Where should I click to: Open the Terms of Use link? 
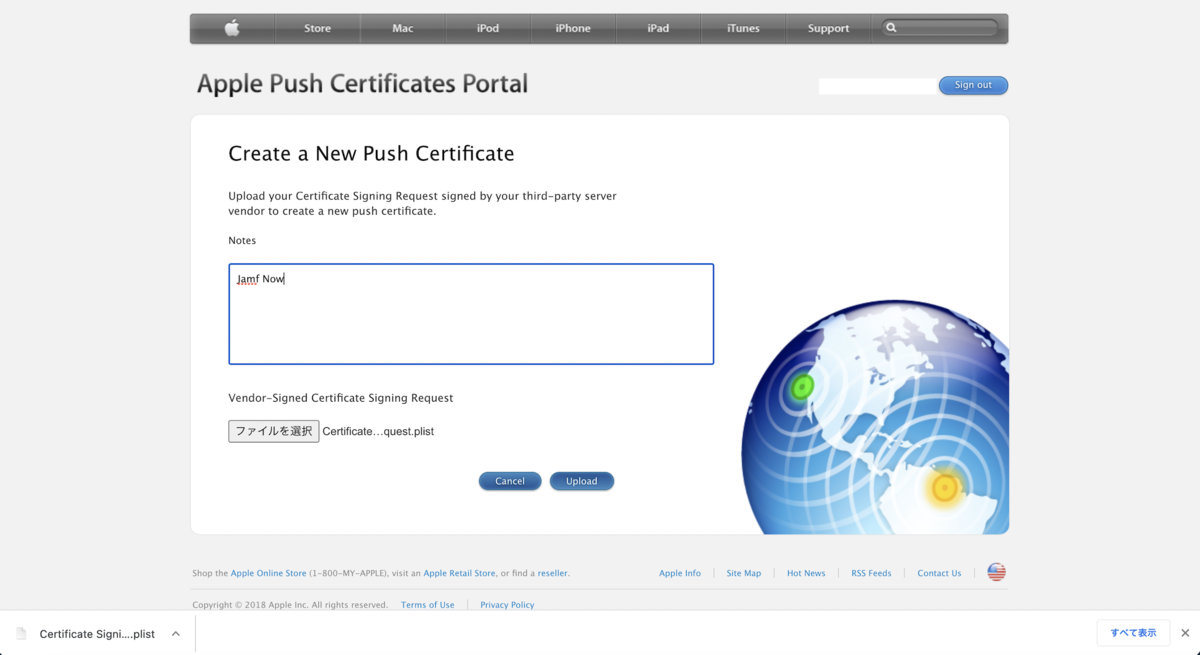tap(427, 605)
